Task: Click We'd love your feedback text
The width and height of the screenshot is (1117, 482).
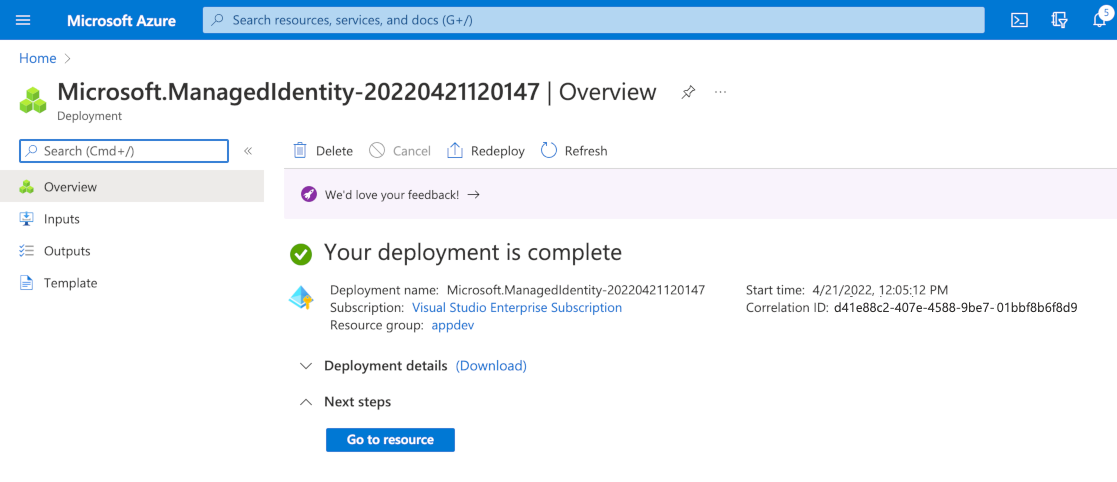Action: click(392, 194)
